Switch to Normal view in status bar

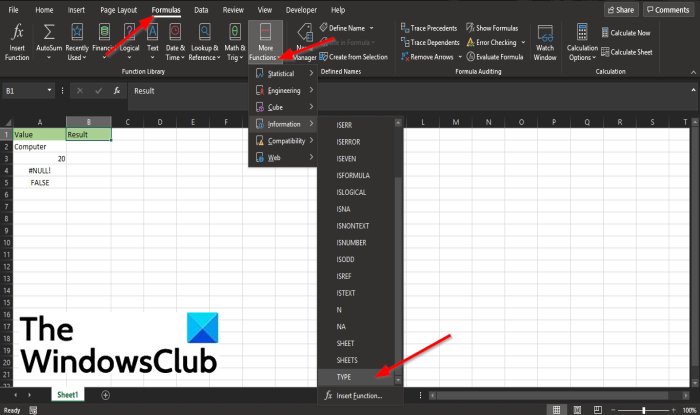[x=556, y=410]
